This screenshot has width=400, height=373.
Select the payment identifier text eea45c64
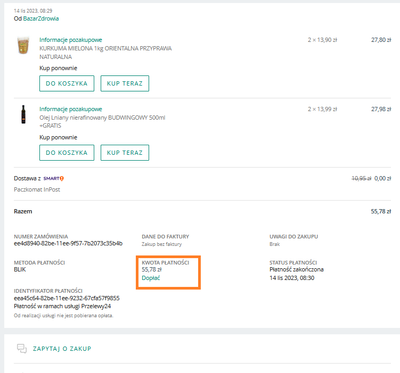tap(67, 298)
